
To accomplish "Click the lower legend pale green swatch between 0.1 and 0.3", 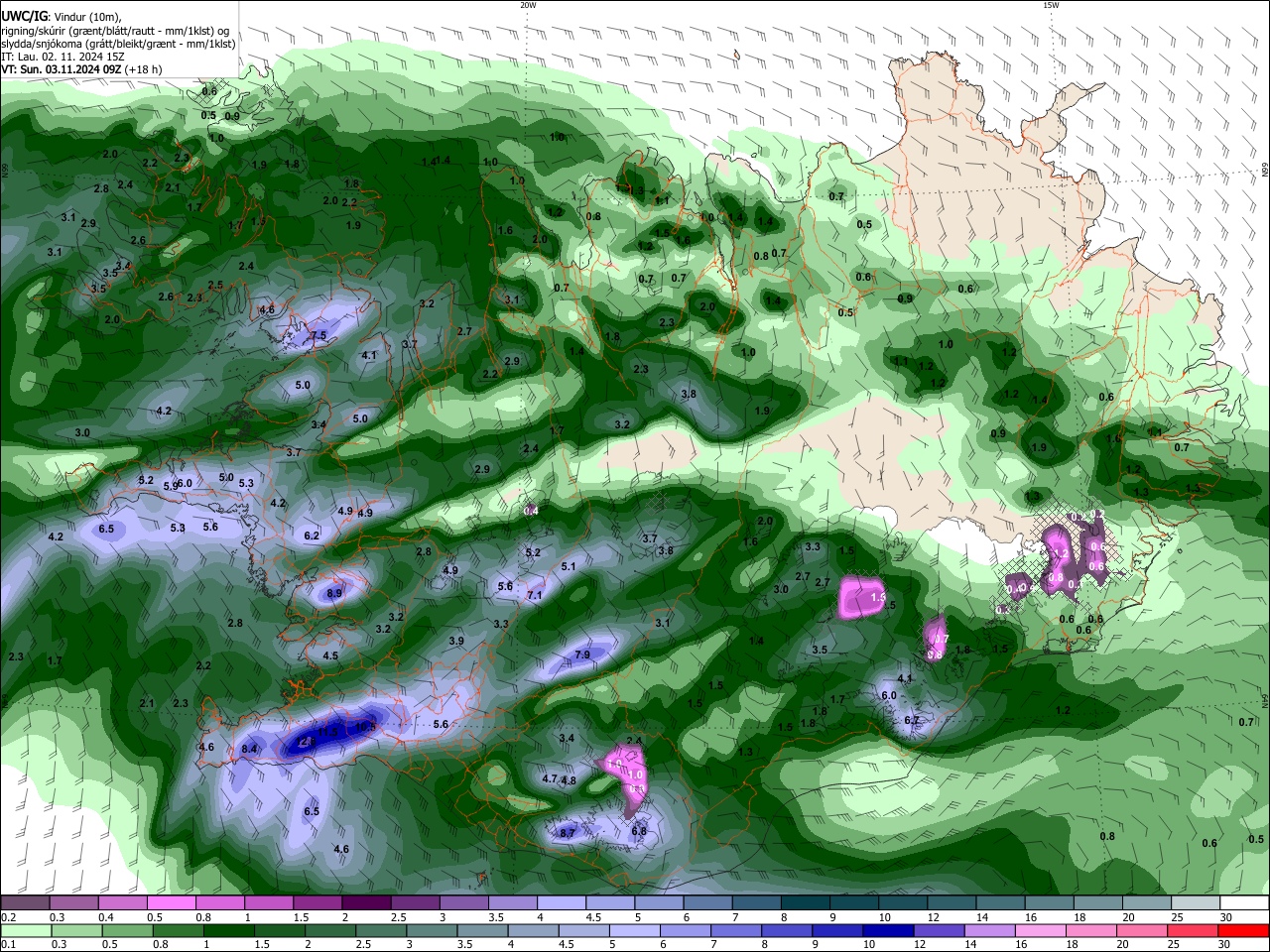I will 25,930.
